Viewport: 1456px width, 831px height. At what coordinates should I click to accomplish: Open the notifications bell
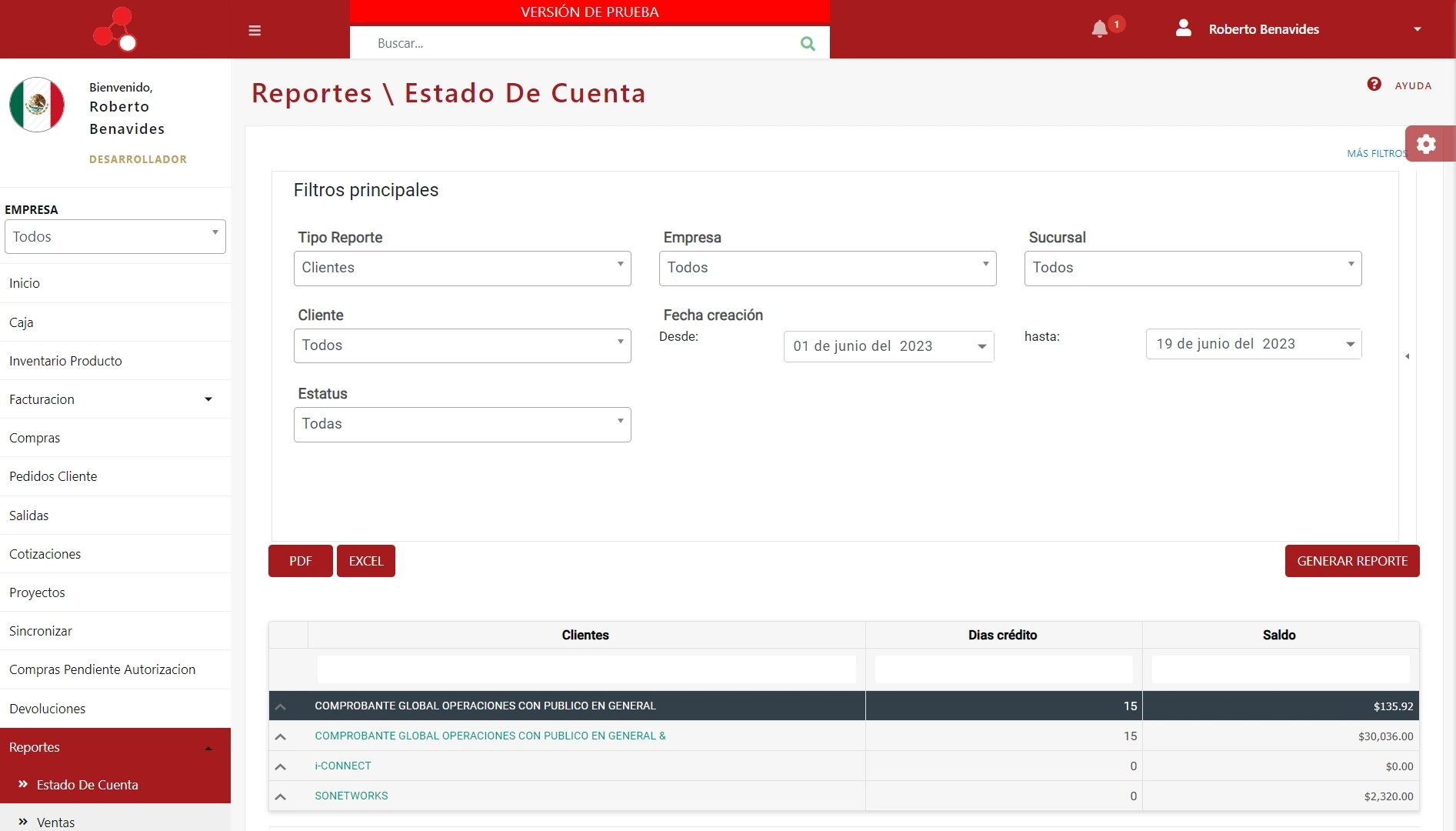tap(1100, 29)
